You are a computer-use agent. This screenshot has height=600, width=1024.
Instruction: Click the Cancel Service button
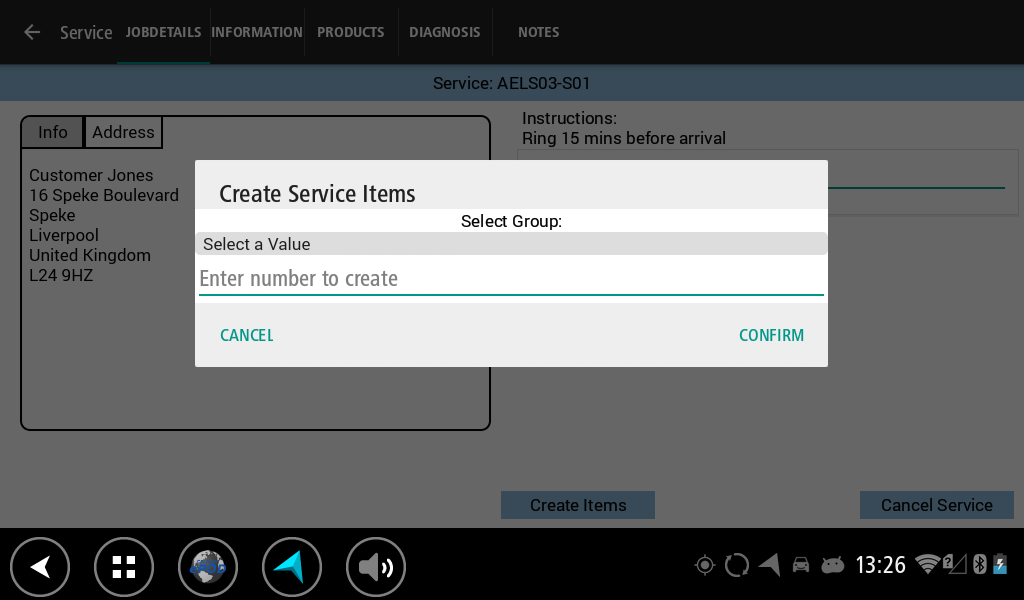[936, 505]
